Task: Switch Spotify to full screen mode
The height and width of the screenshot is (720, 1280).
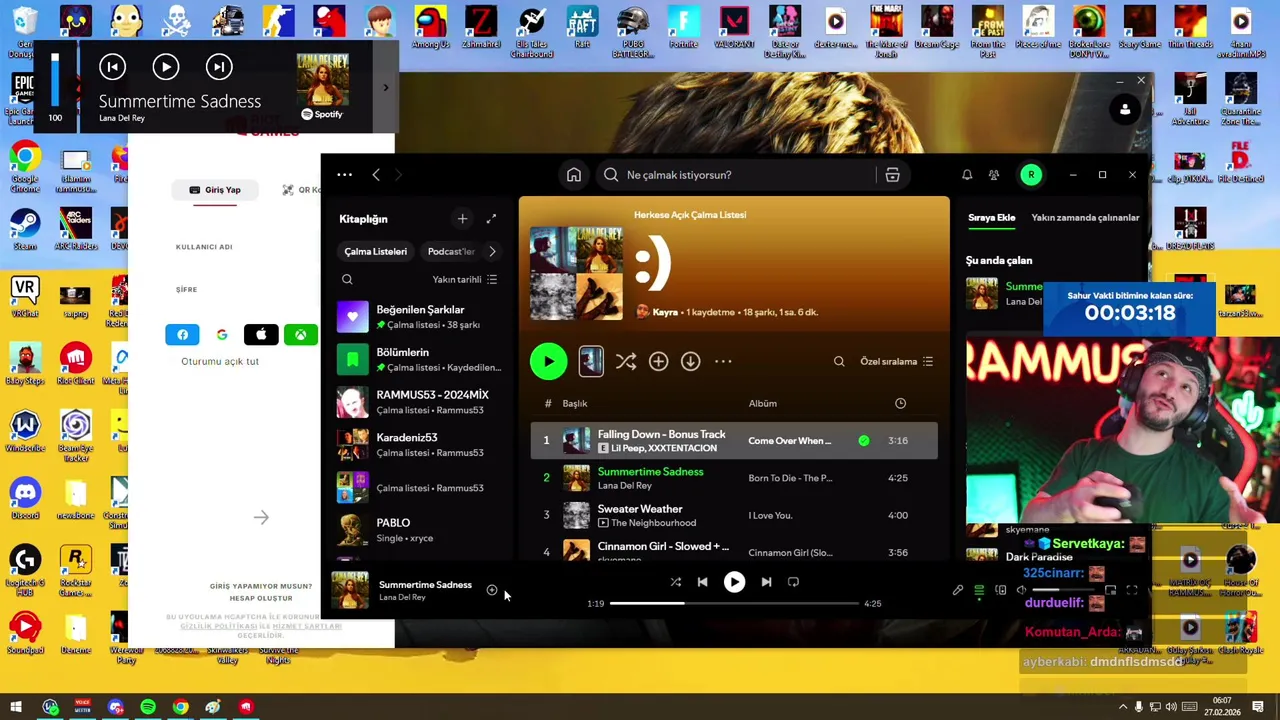Action: pos(1132,590)
